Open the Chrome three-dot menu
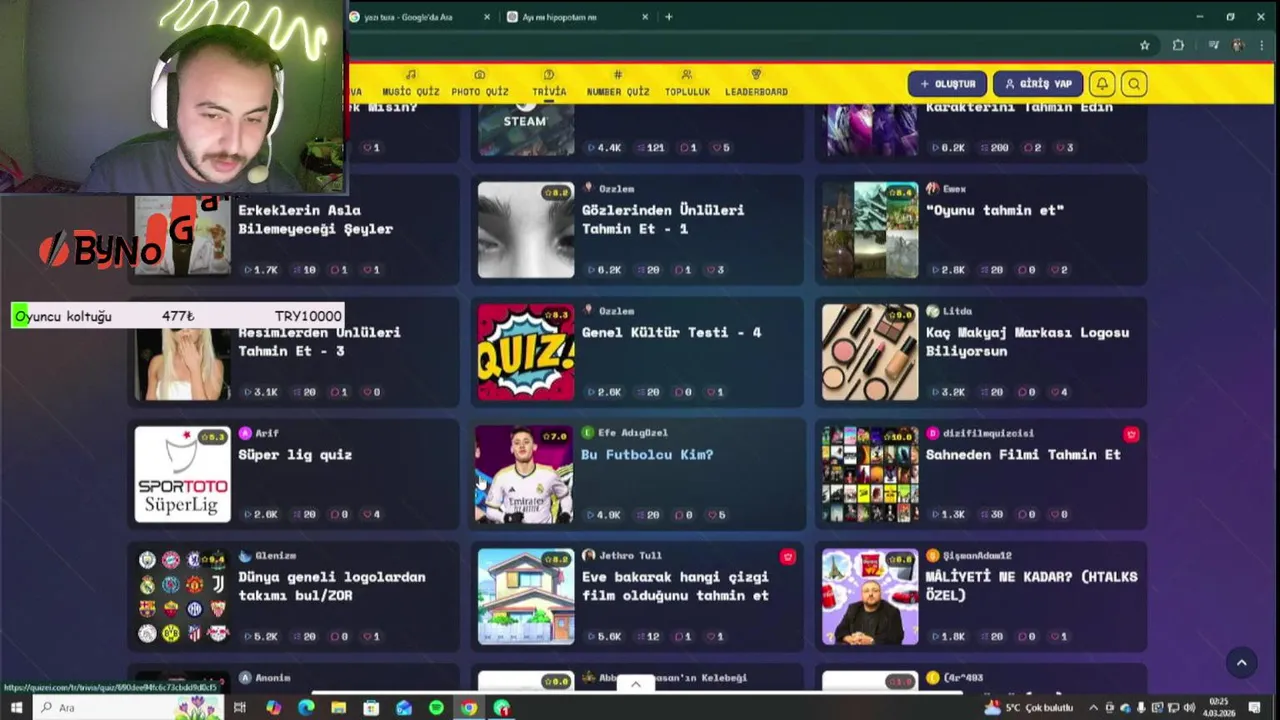Image resolution: width=1280 pixels, height=720 pixels. click(x=1262, y=45)
